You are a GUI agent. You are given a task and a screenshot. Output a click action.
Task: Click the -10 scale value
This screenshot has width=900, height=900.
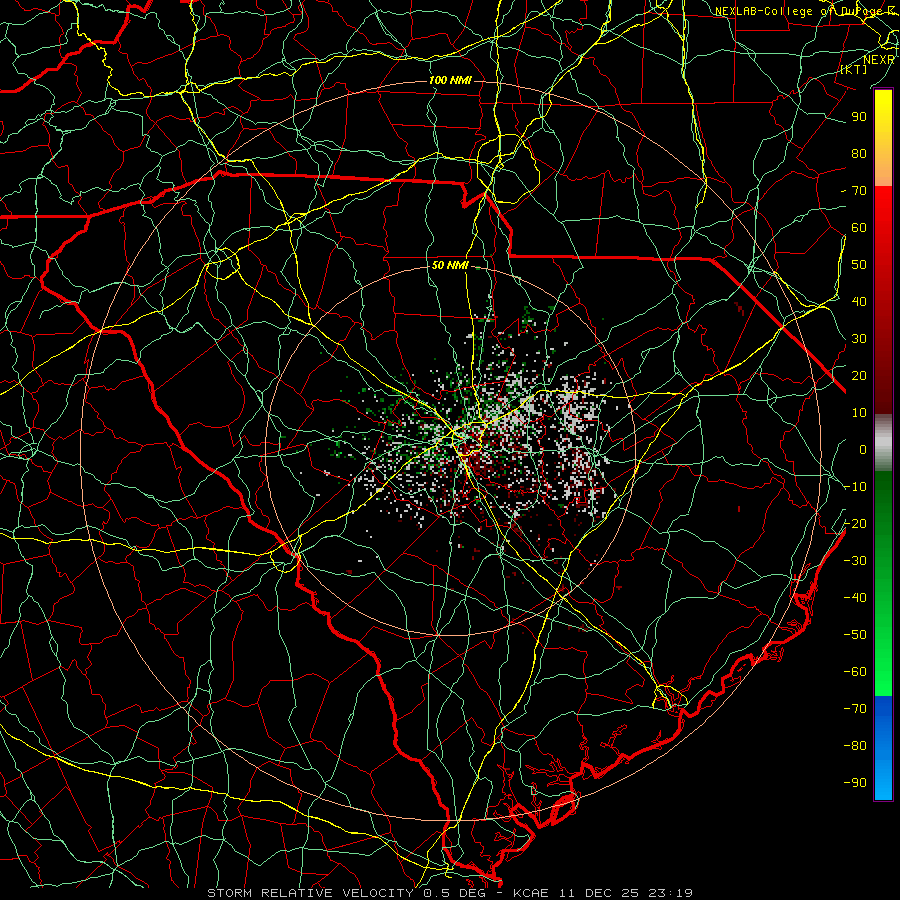tap(855, 487)
